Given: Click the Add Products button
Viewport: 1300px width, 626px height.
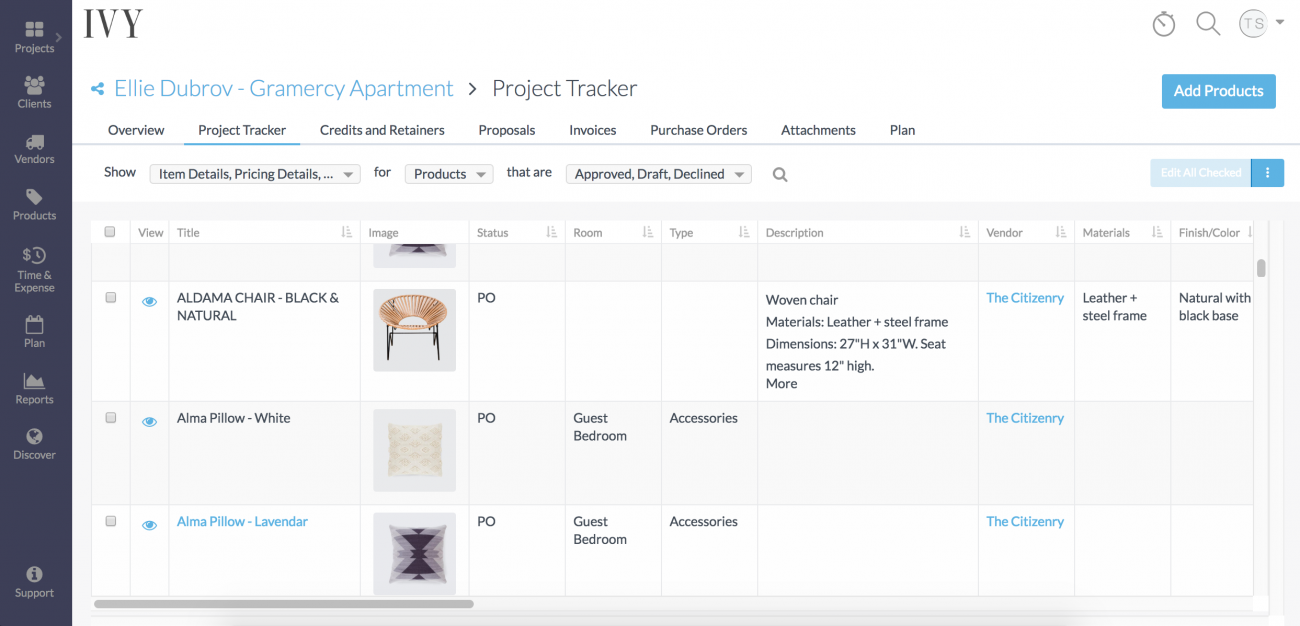Looking at the screenshot, I should [x=1218, y=91].
